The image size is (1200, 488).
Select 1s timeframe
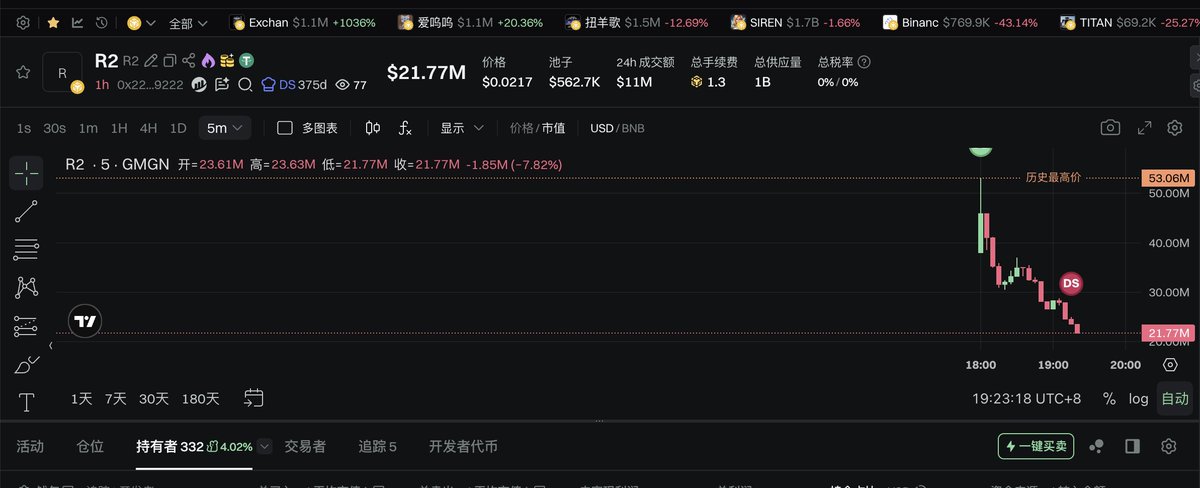[24, 128]
